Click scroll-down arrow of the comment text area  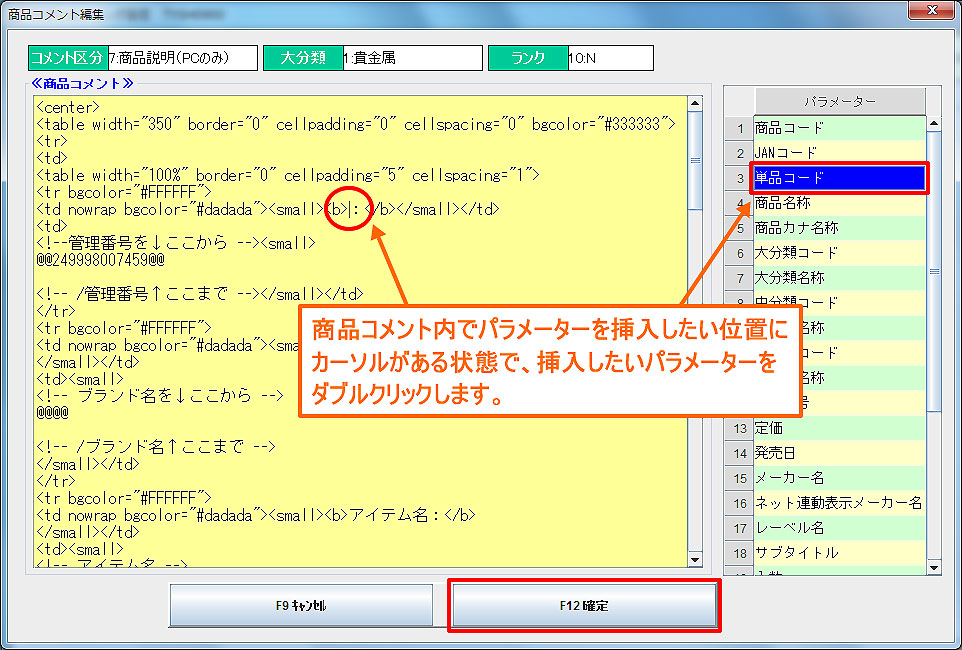[x=695, y=560]
